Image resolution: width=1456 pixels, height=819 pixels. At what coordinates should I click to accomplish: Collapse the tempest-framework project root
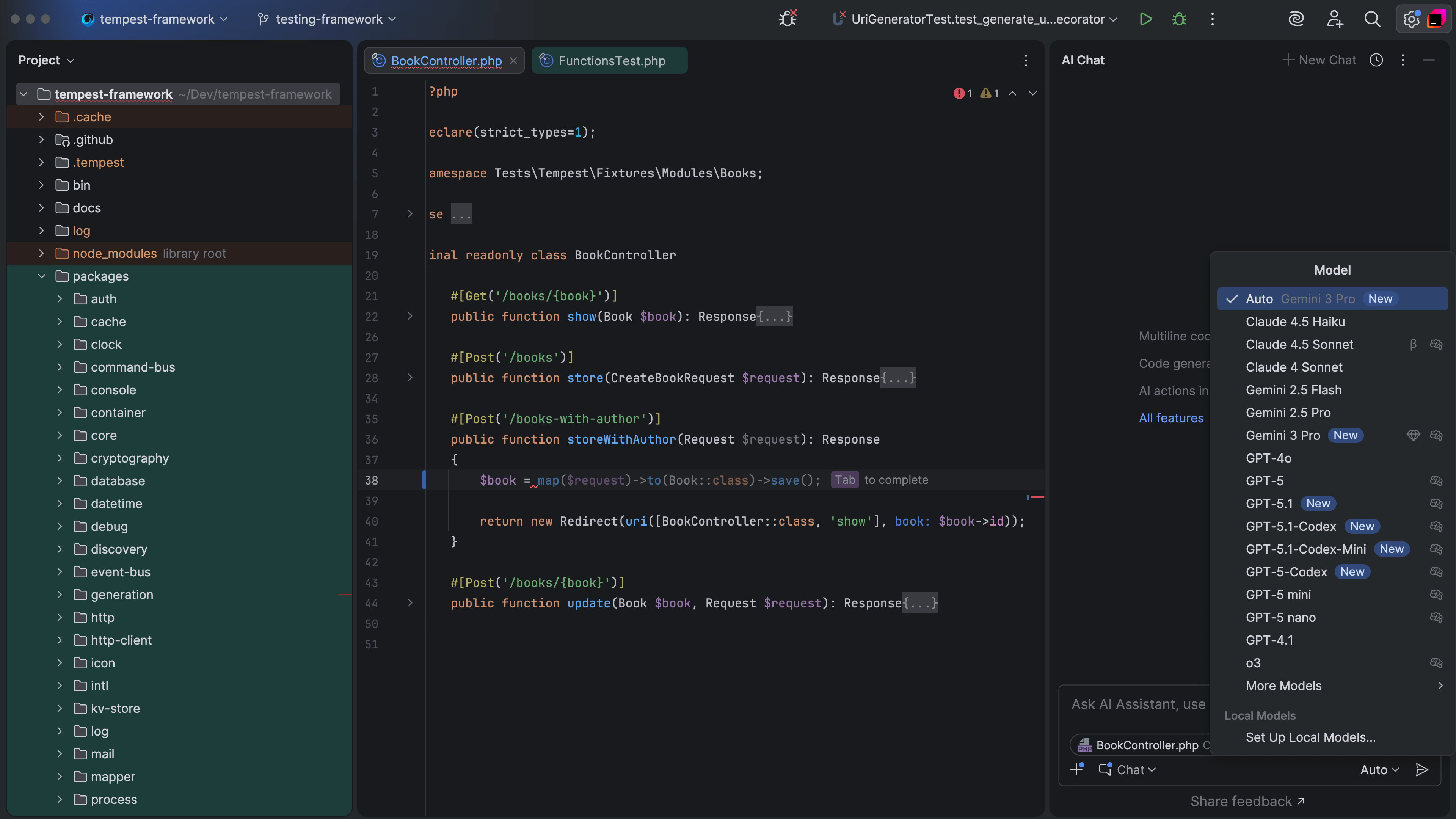23,94
